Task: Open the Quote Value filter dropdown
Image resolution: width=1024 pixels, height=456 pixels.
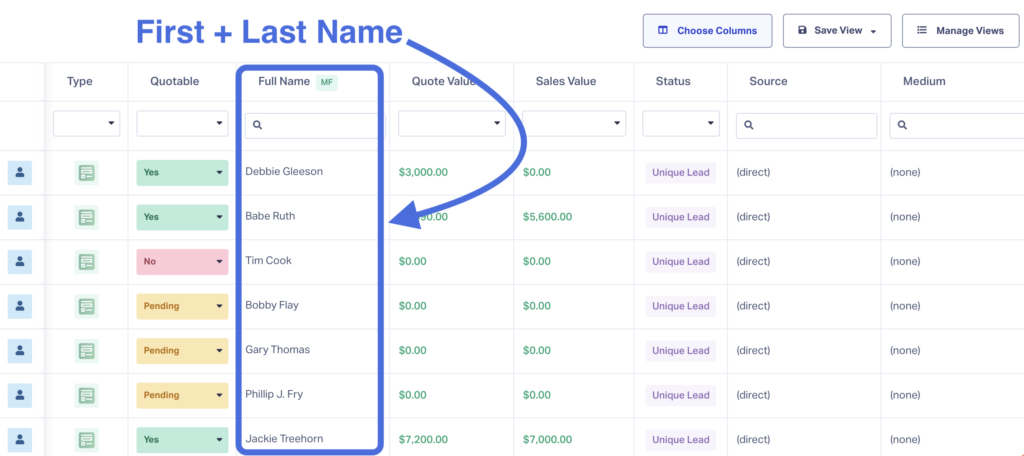Action: (452, 123)
